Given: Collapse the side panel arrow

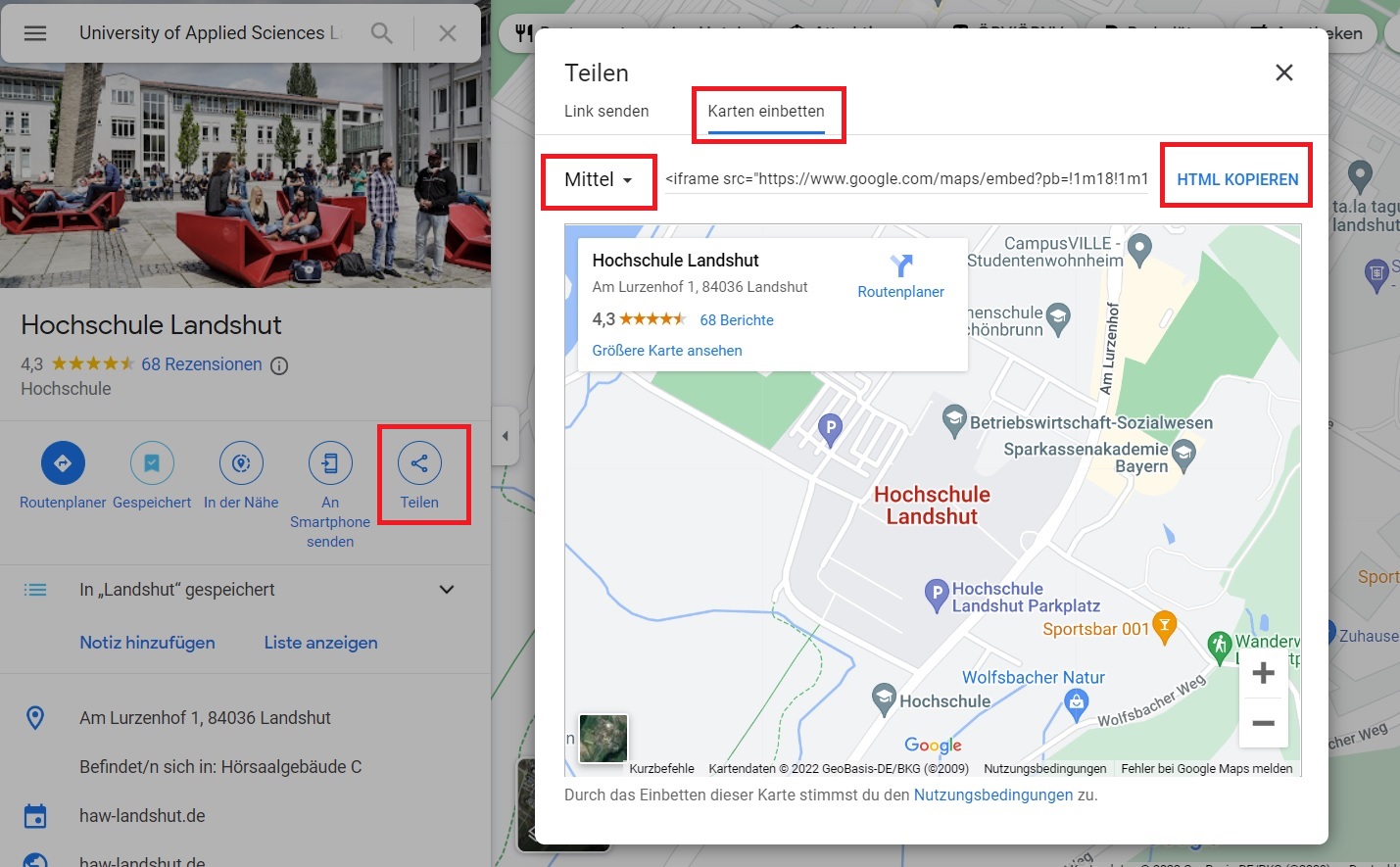Looking at the screenshot, I should pos(505,436).
